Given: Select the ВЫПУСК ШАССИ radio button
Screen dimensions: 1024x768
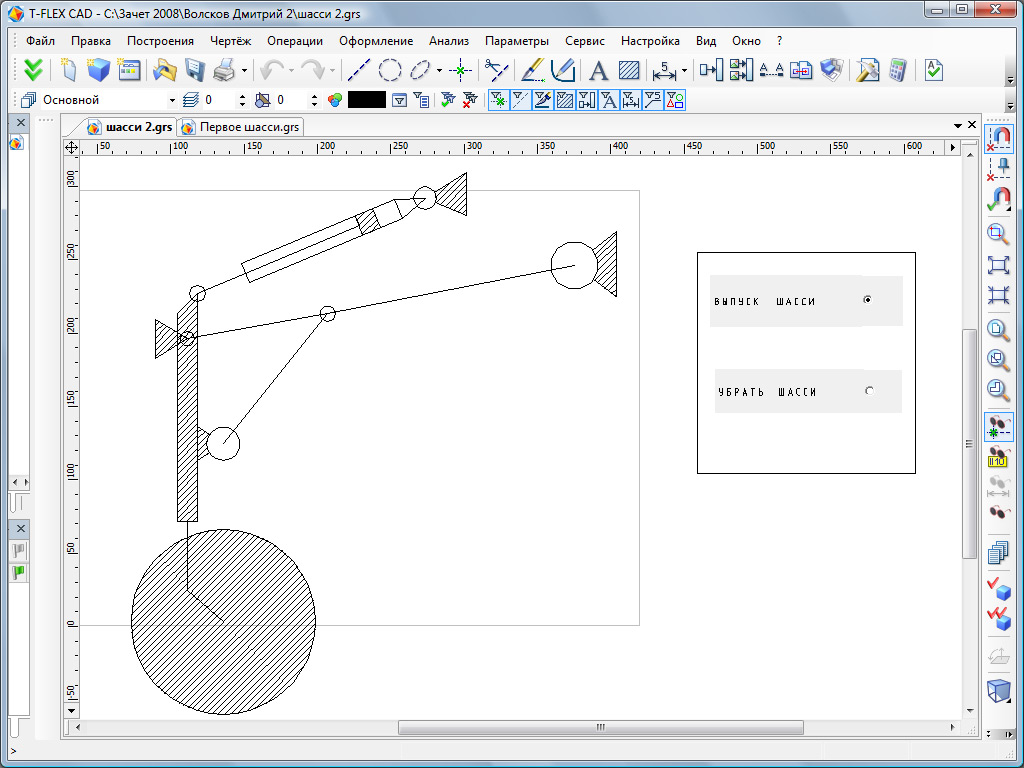Looking at the screenshot, I should tap(867, 300).
